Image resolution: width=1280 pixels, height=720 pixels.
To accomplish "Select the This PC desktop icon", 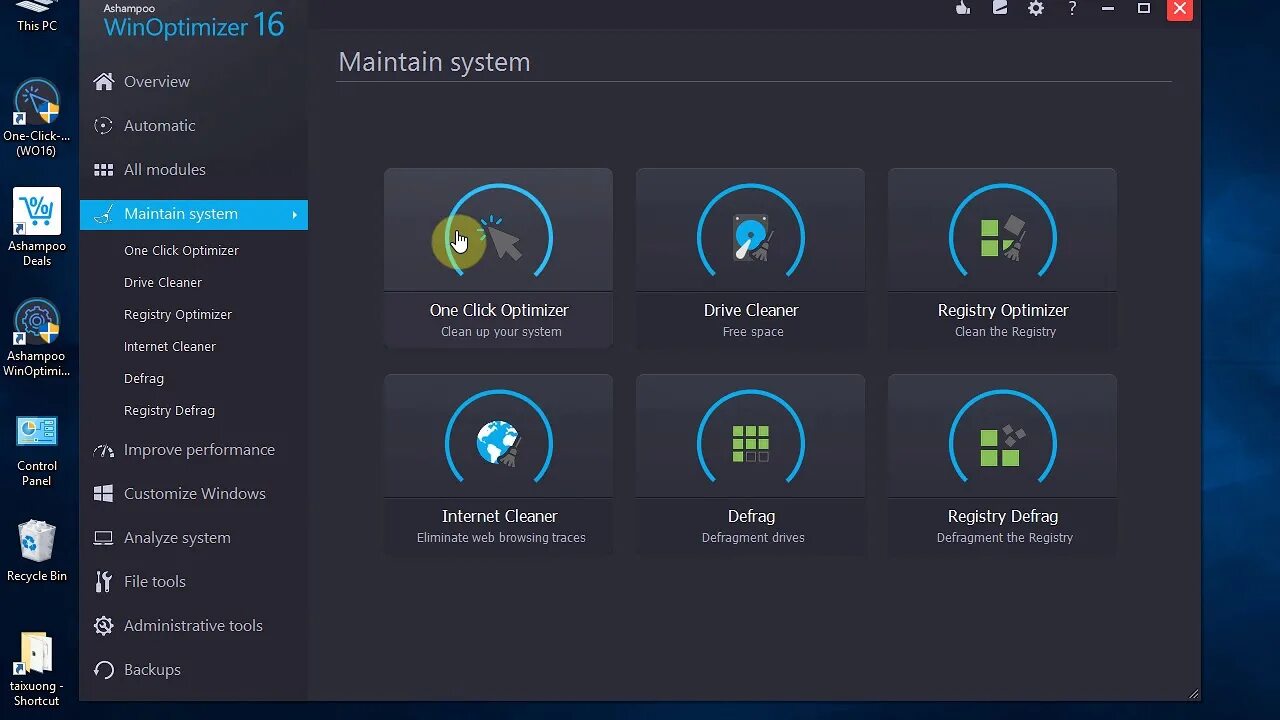I will coord(37,17).
